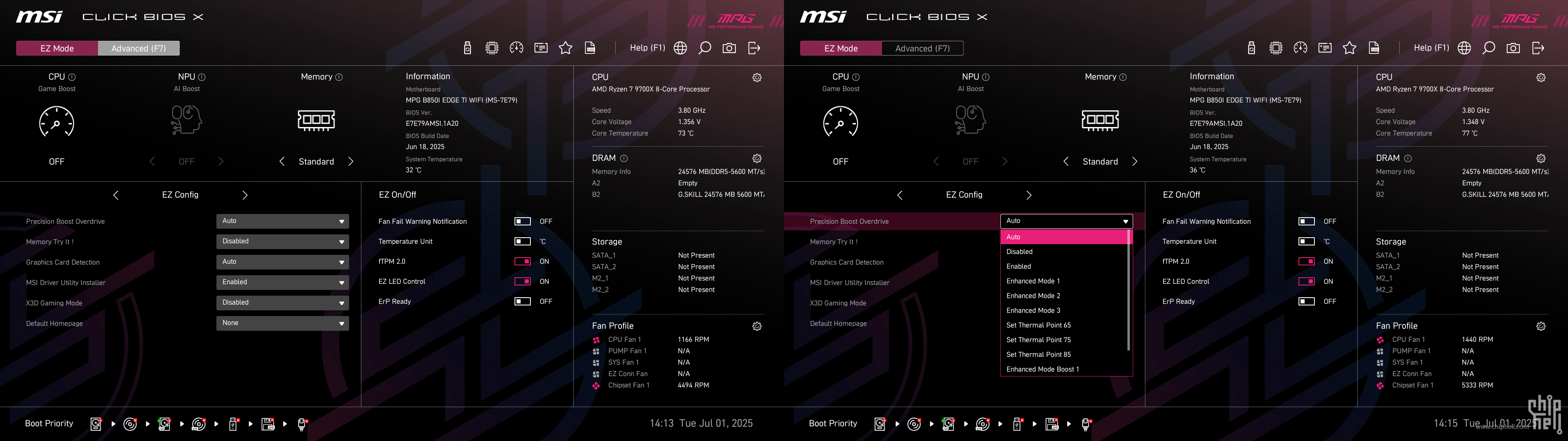Click the Favorites star icon, right screen
Screen dimensions: 1568x441
1350,48
